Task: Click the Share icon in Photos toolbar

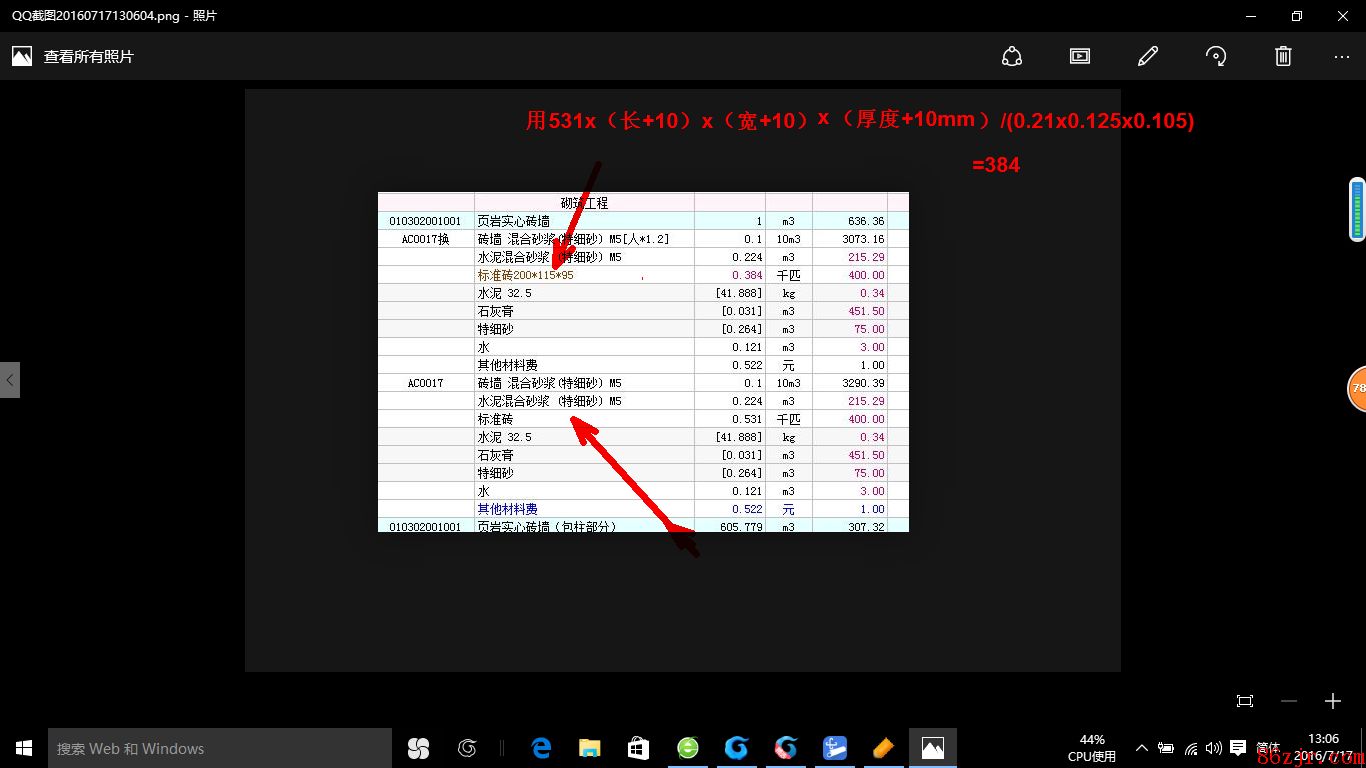Action: (1012, 56)
